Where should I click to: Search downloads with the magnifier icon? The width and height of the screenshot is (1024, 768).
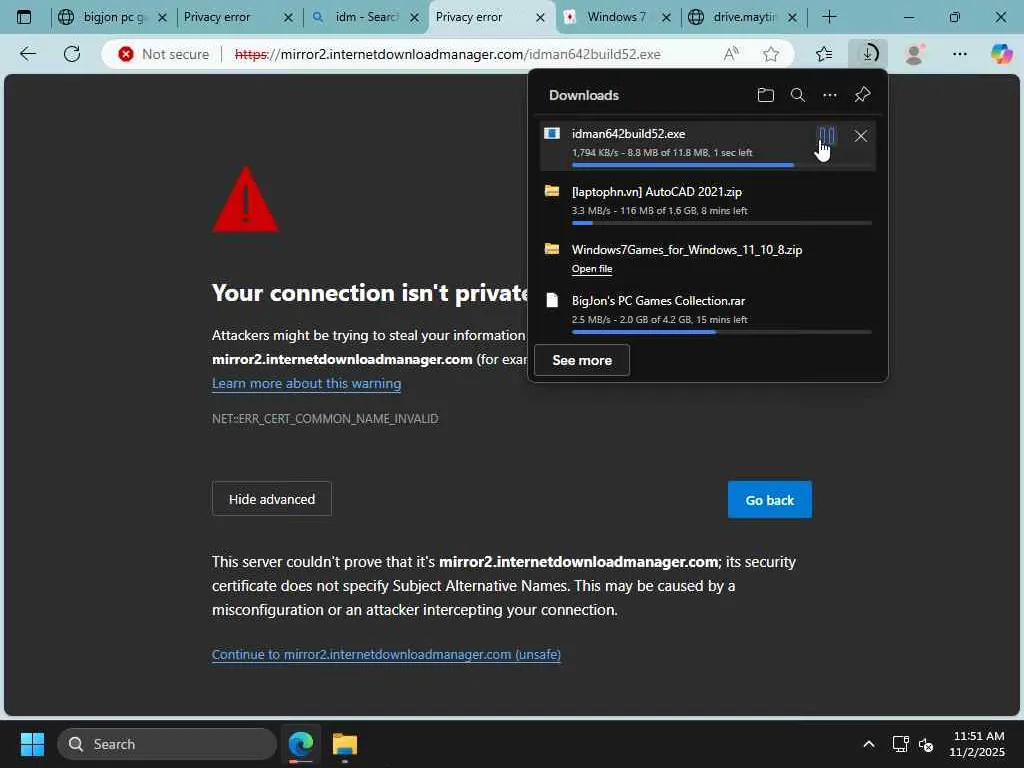[x=797, y=95]
